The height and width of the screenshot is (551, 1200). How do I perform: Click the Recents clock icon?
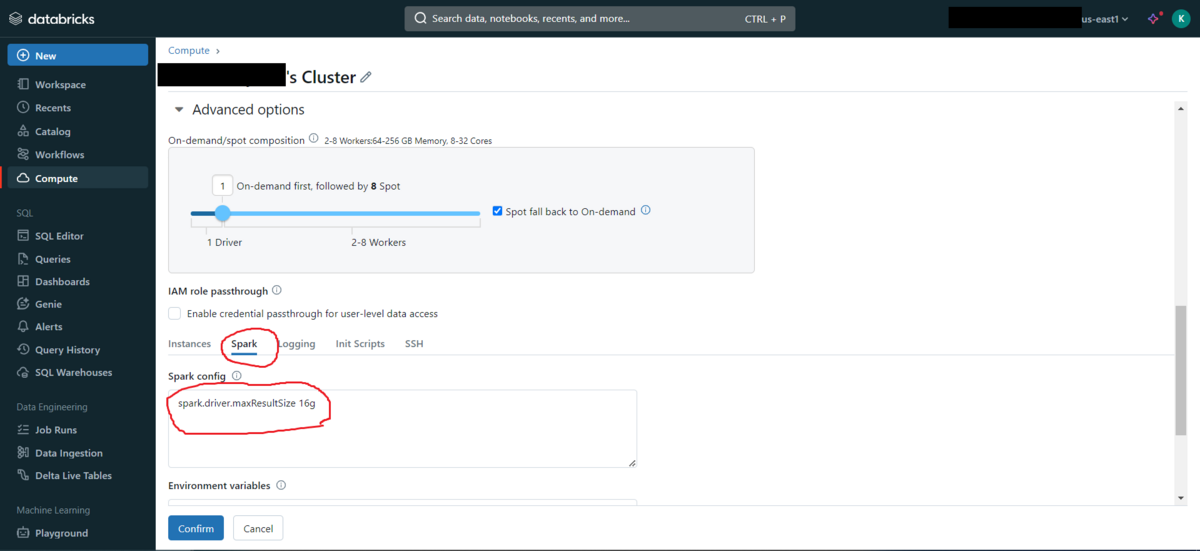pyautogui.click(x=23, y=108)
